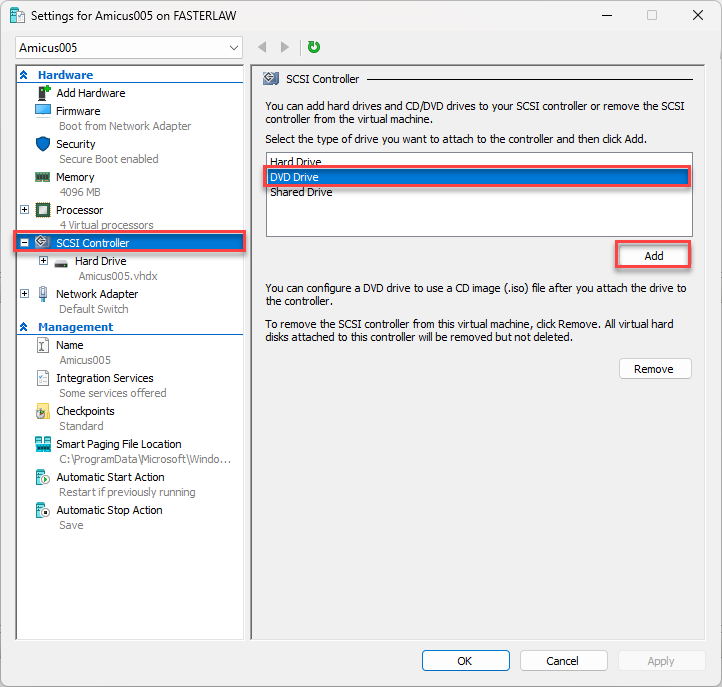722x687 pixels.
Task: Open the Checkpoints settings item
Action: tap(85, 411)
